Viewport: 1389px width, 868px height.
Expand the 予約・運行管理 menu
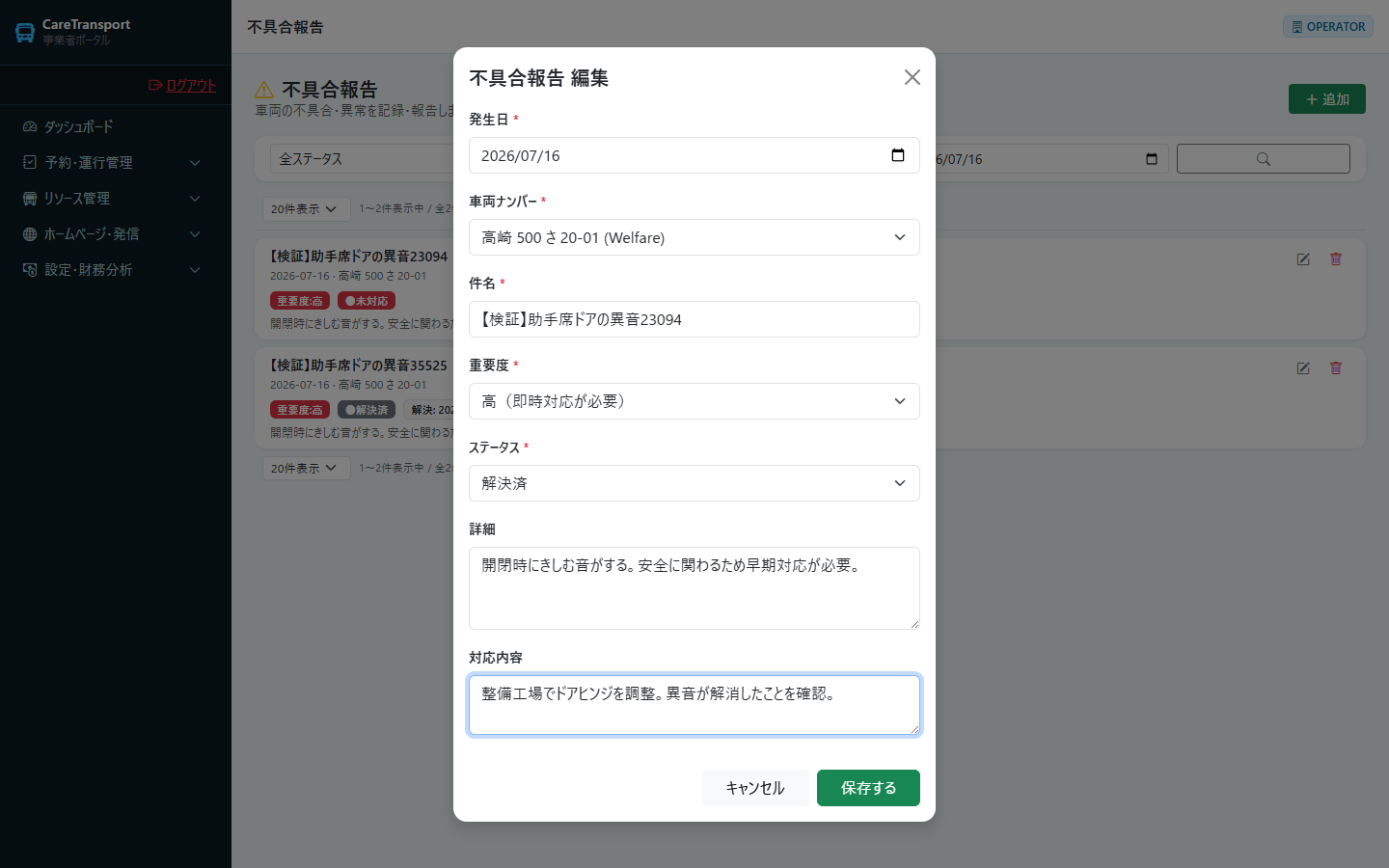click(x=116, y=162)
